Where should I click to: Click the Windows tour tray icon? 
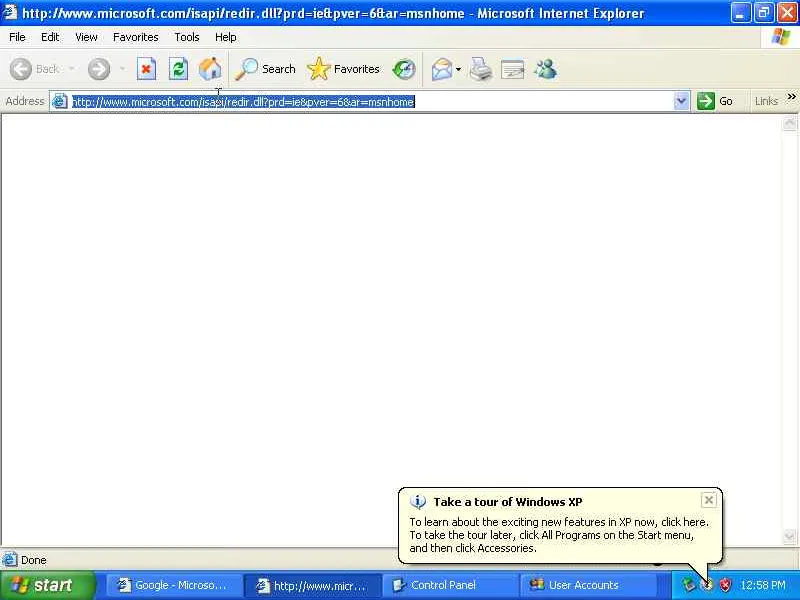point(707,585)
